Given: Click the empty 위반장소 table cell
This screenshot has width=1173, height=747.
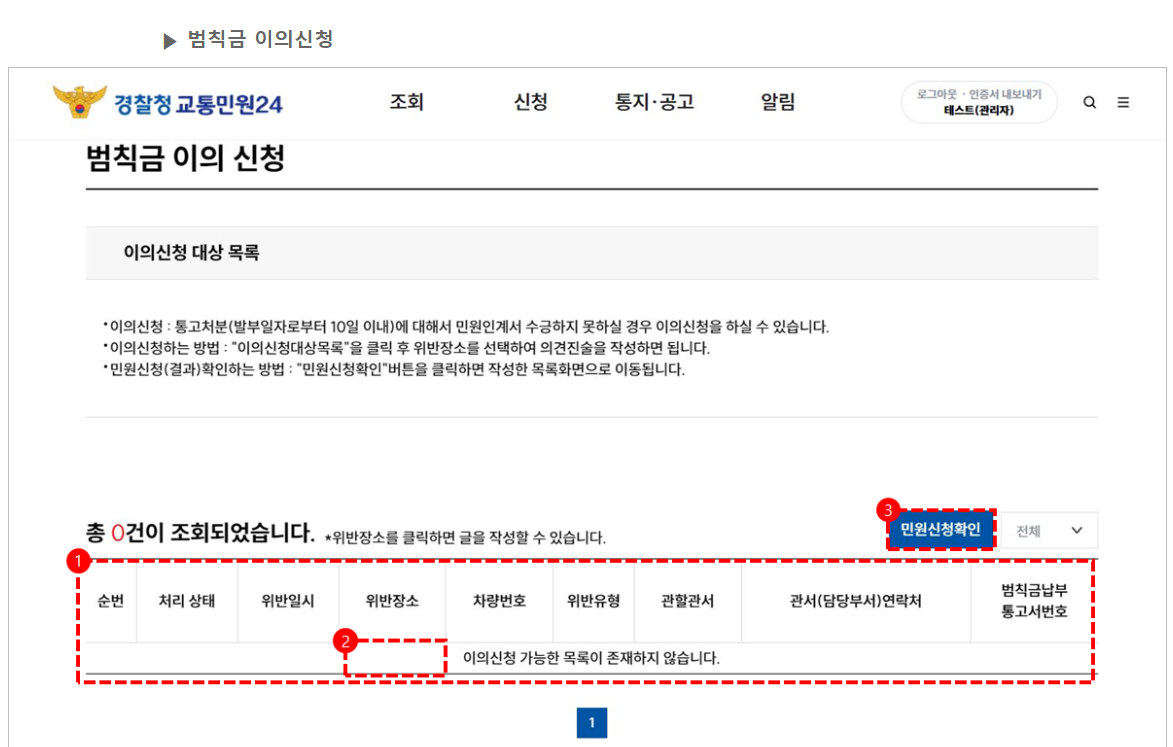Looking at the screenshot, I should (x=396, y=656).
